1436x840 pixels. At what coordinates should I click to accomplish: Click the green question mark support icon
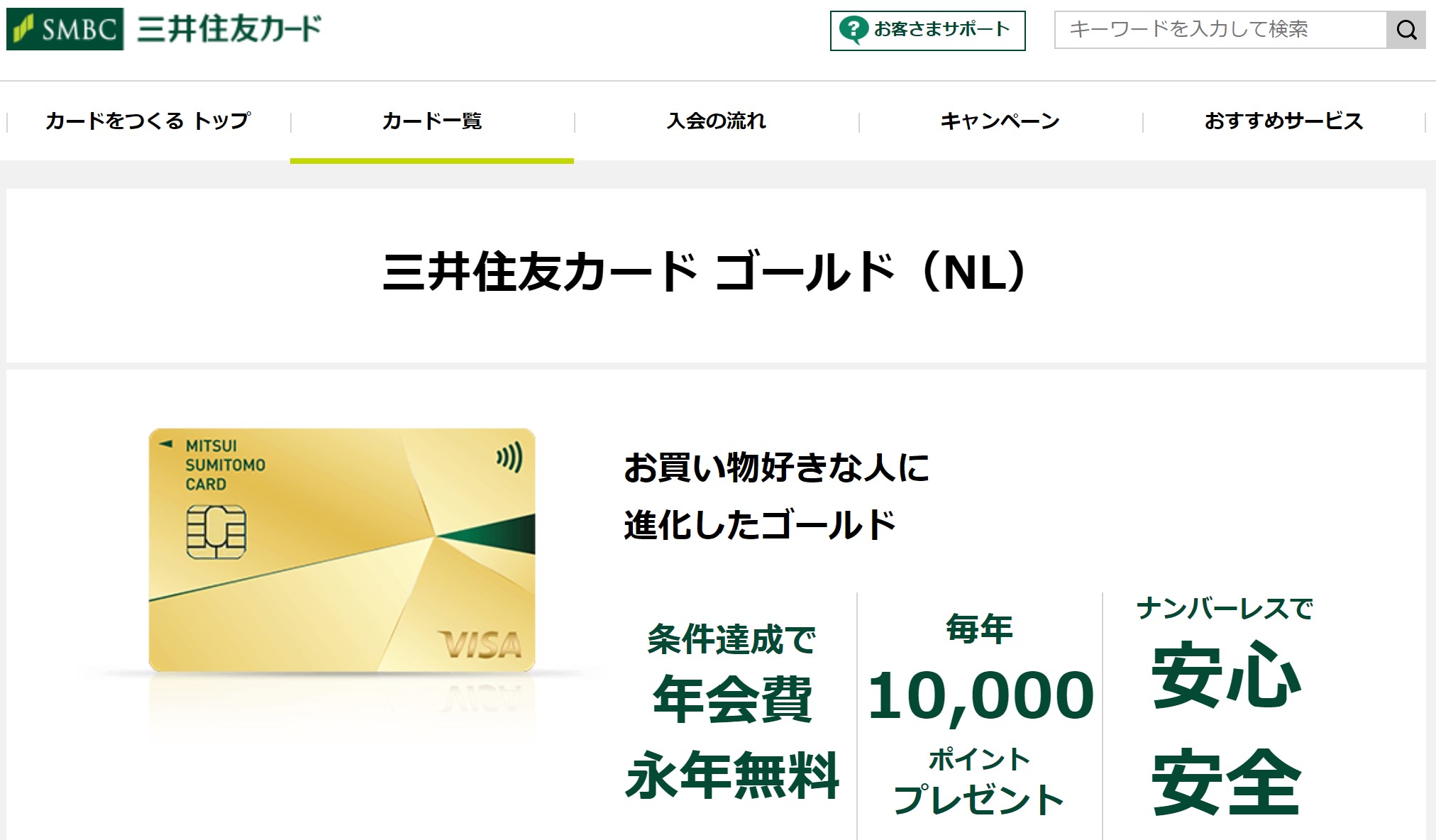(x=853, y=30)
